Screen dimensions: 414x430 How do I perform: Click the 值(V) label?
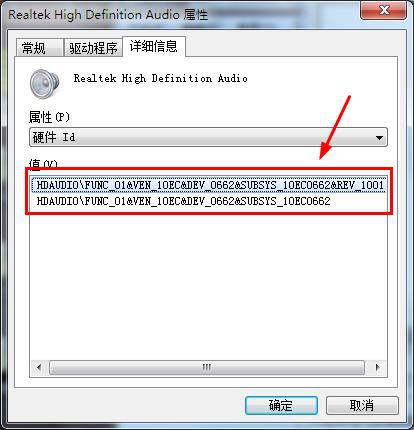43,163
